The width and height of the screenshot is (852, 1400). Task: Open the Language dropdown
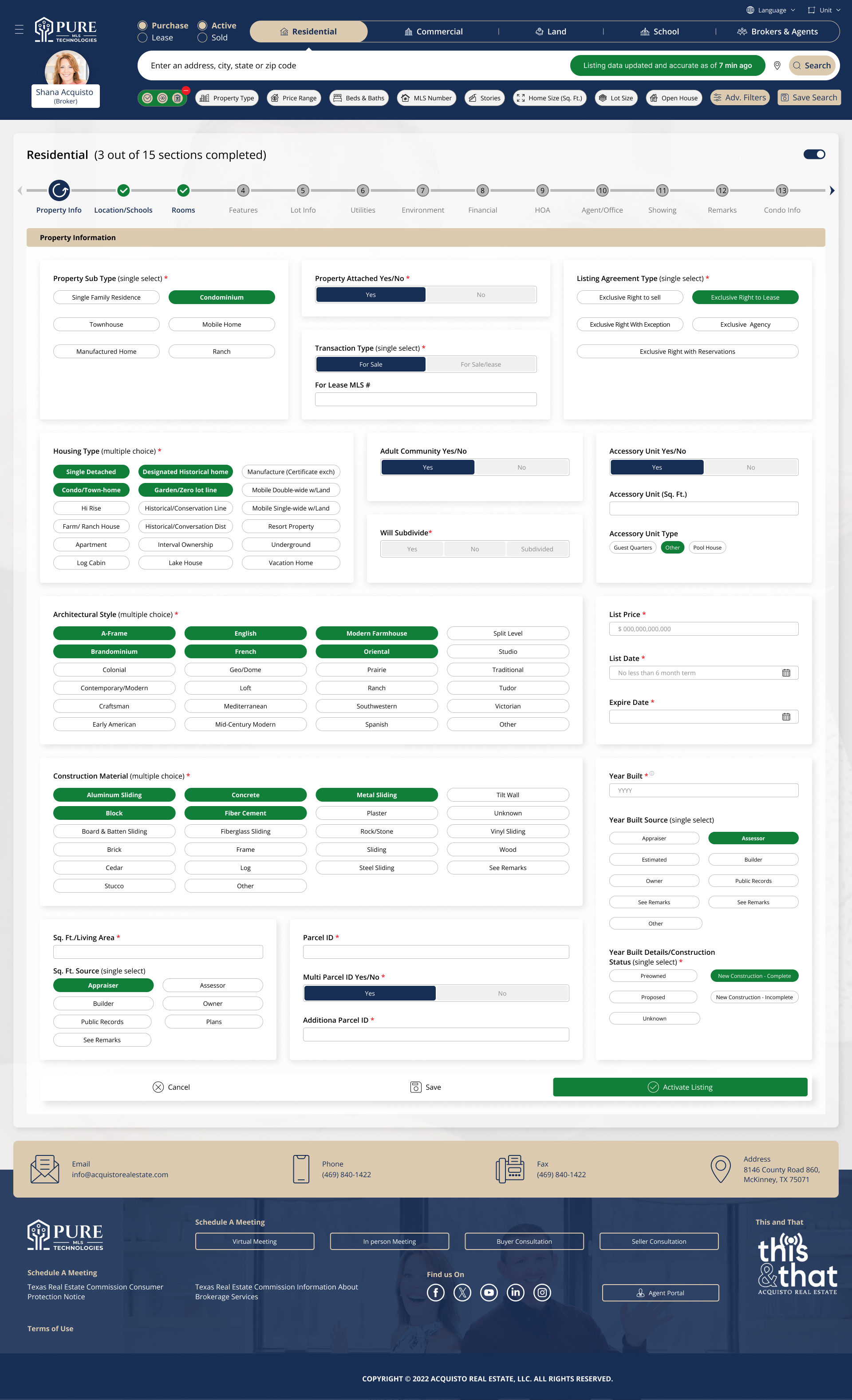[x=771, y=10]
